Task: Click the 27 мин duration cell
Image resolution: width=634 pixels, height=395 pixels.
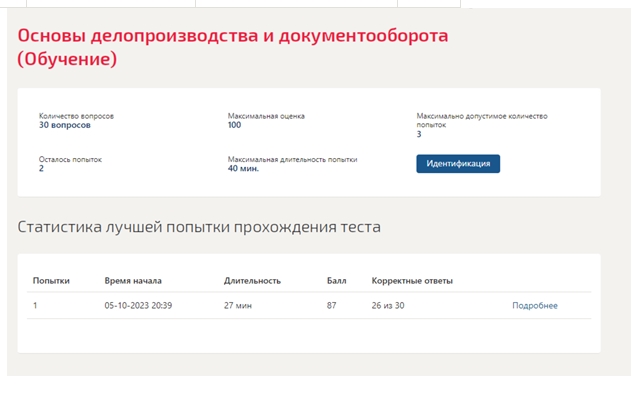Action: coord(238,306)
